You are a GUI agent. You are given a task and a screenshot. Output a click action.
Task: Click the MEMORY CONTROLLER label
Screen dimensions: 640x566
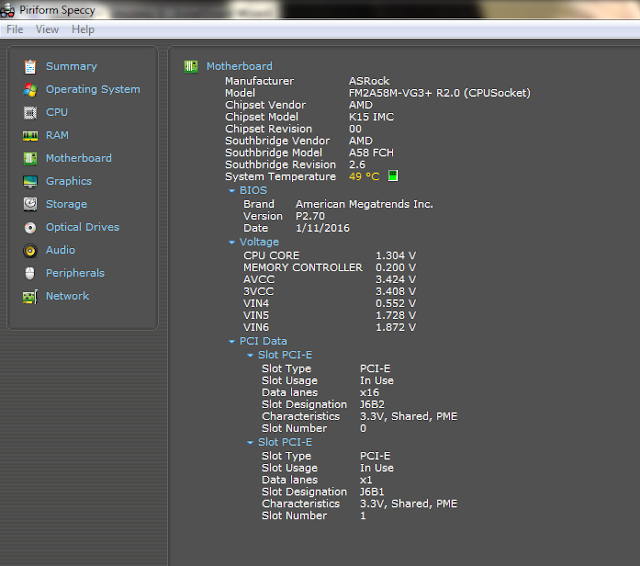pos(303,267)
